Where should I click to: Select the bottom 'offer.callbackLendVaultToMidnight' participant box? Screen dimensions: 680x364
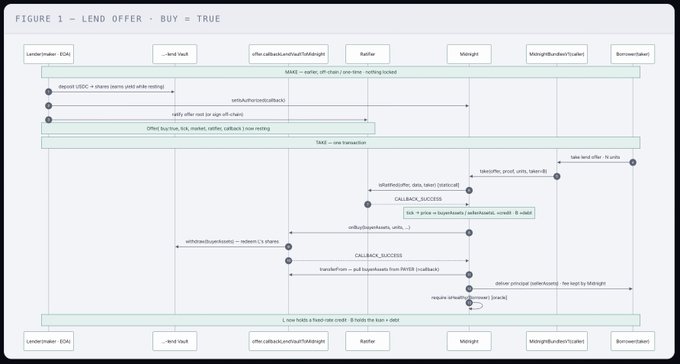tap(288, 341)
